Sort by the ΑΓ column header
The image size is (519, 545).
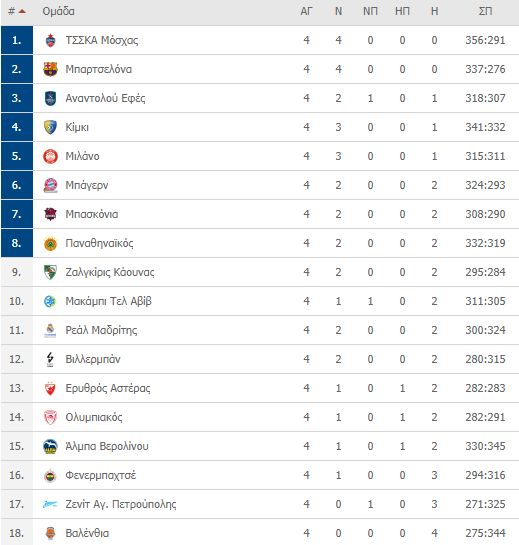click(x=306, y=11)
